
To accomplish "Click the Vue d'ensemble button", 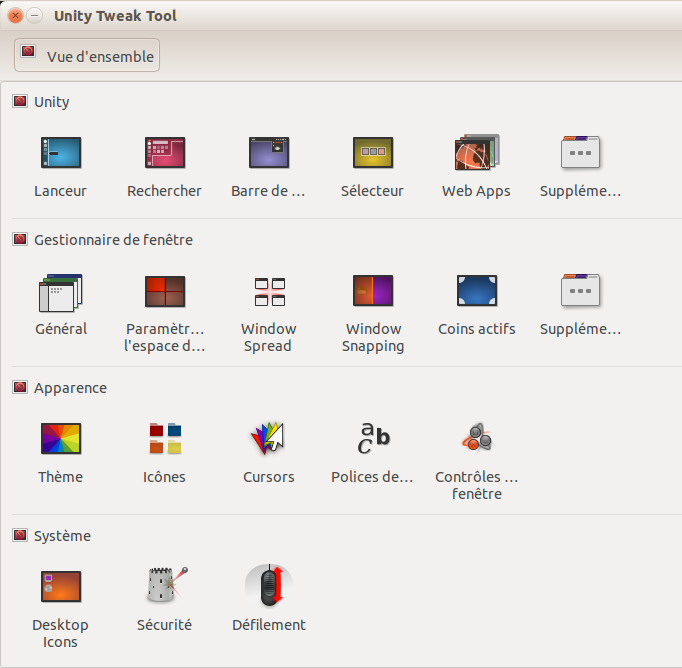I will 87,55.
